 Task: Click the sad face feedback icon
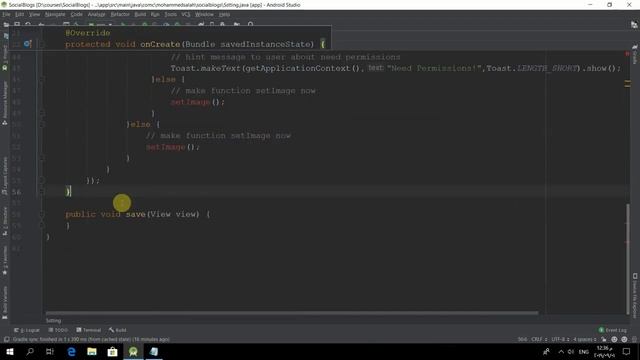[x=624, y=339]
